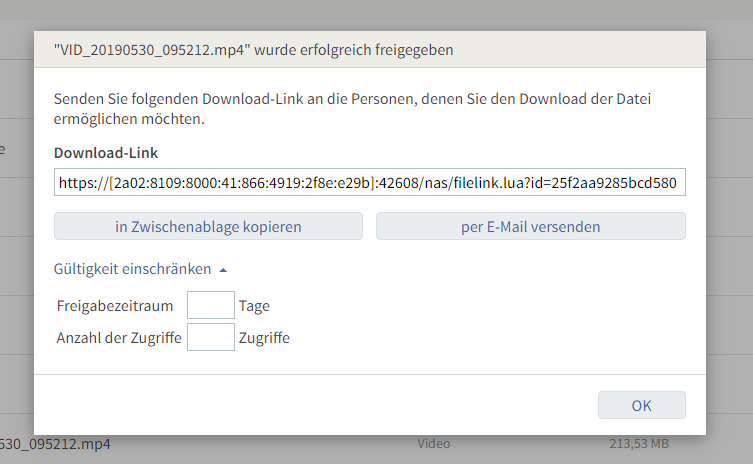
Task: Click 'Anzahl der Zugriffe' label
Action: (x=119, y=338)
